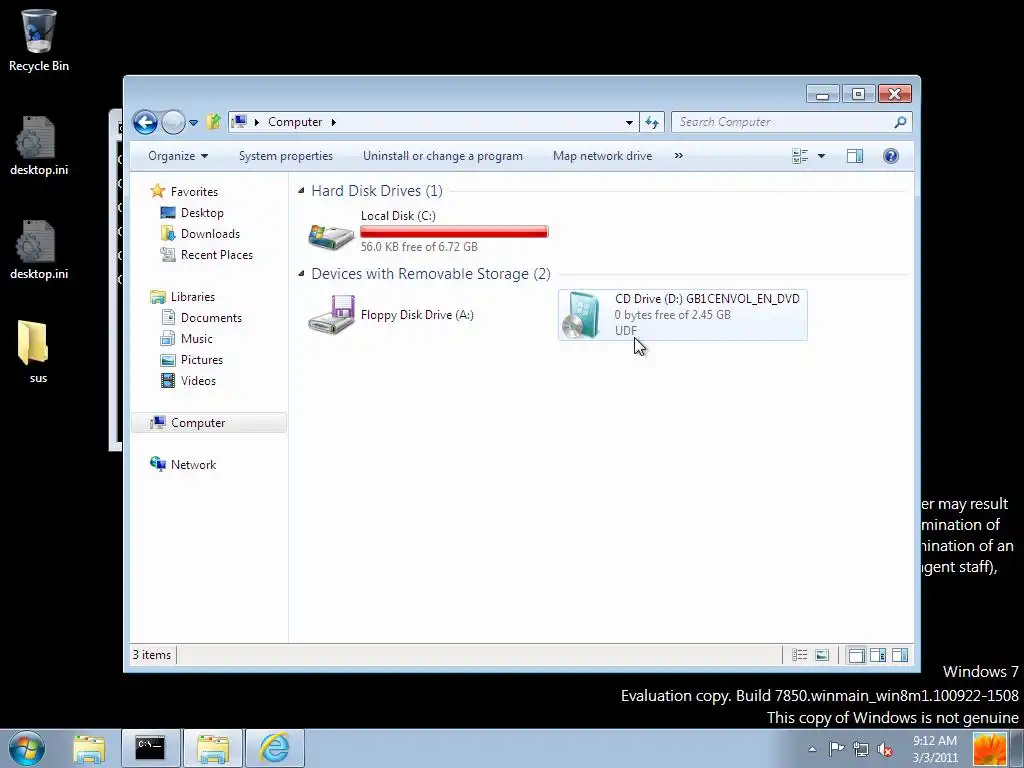
Task: Select the CD Drive (D:) disc icon
Action: point(583,315)
